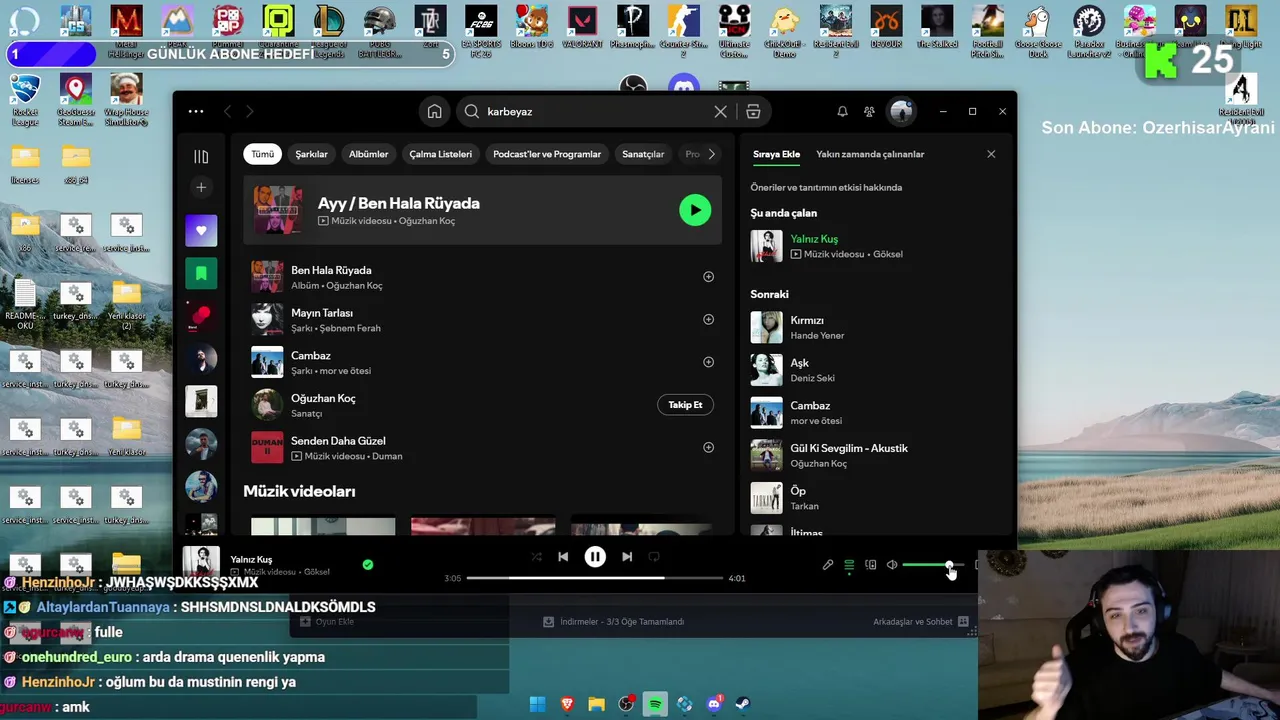Switch to Yakın zamanda çalınanlar tab
Image resolution: width=1280 pixels, height=720 pixels.
[870, 154]
